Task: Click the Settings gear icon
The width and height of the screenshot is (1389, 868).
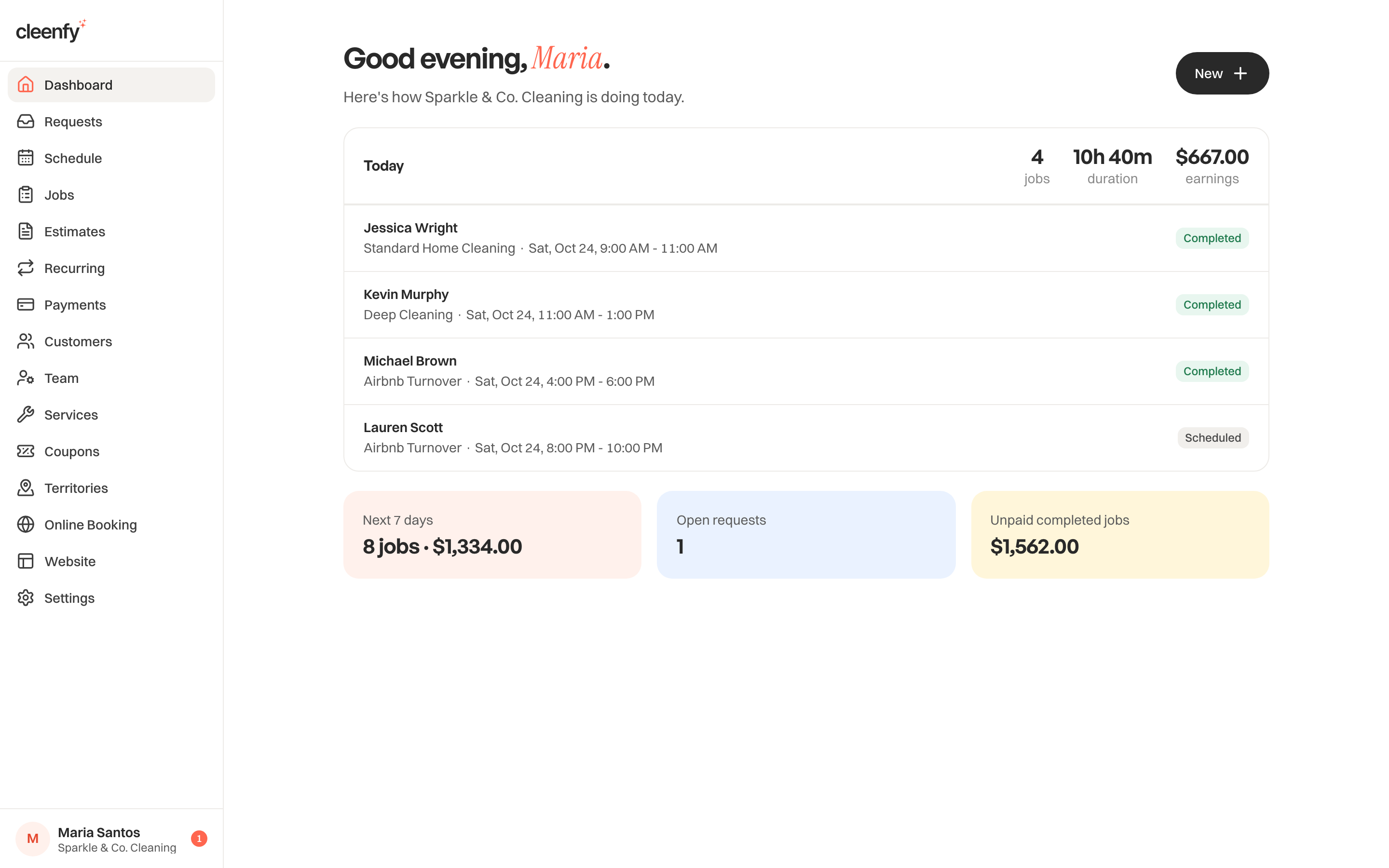Action: point(25,597)
